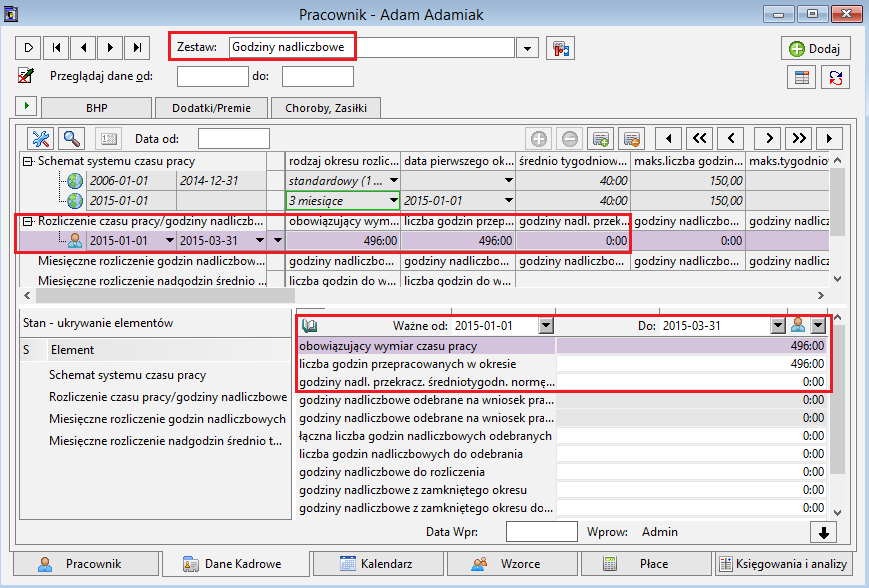Go to last employee record
Viewport: 869px width, 588px height.
[137, 48]
